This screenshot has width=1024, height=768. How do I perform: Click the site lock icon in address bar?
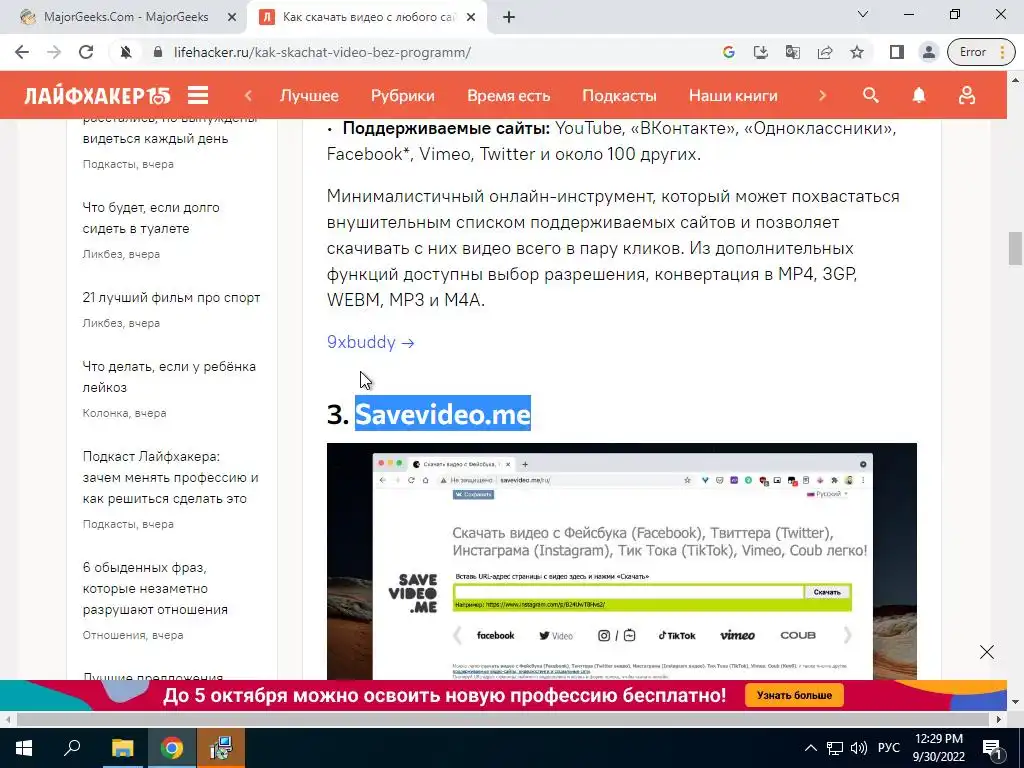pos(157,52)
